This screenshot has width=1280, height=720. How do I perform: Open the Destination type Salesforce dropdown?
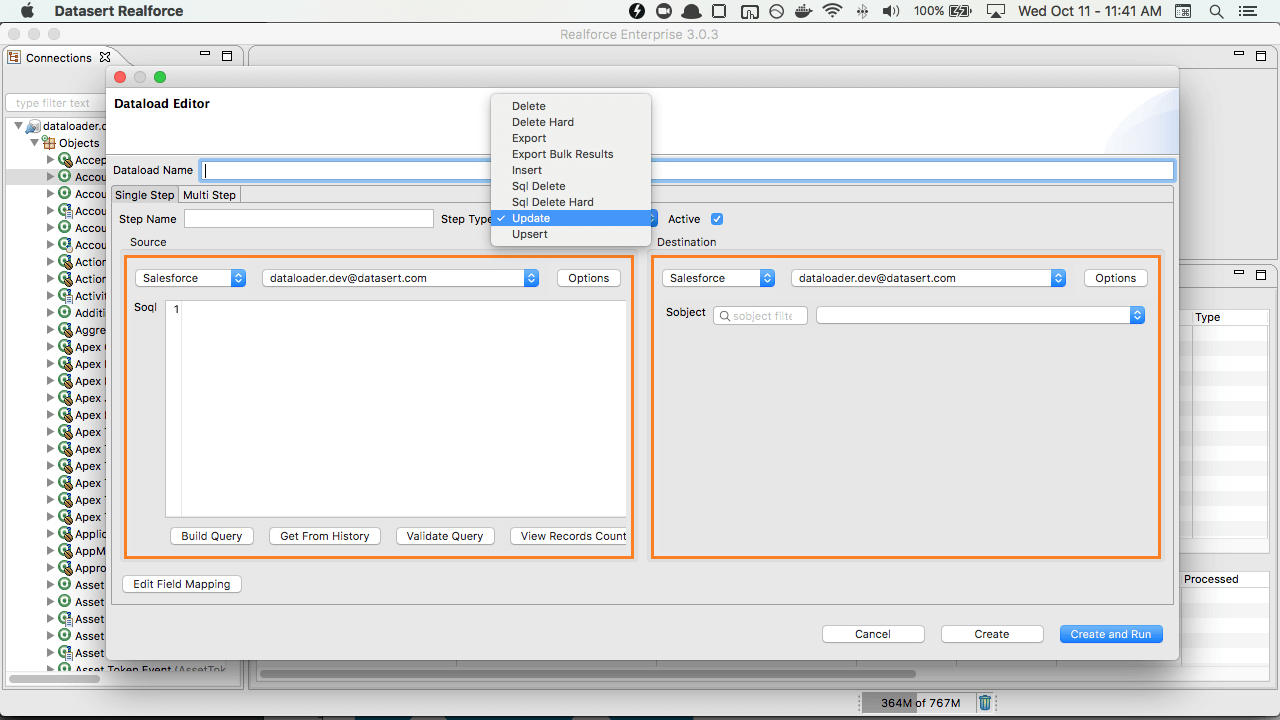pyautogui.click(x=718, y=278)
